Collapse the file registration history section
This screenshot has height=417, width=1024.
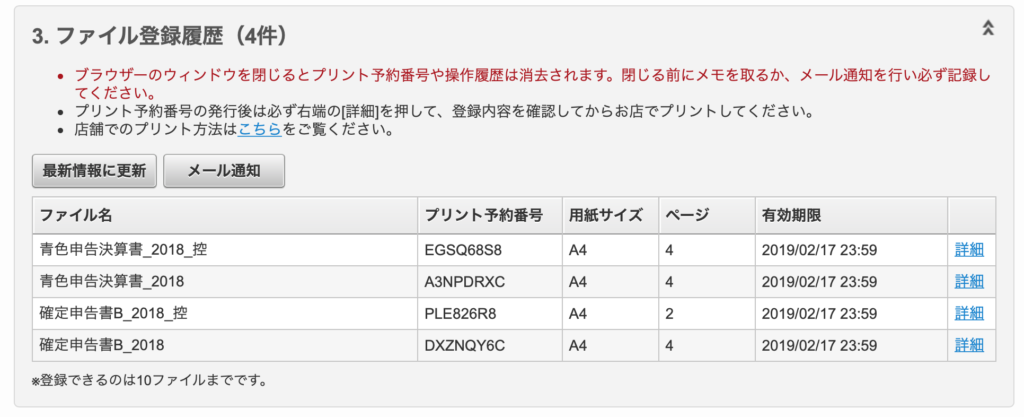[x=988, y=29]
